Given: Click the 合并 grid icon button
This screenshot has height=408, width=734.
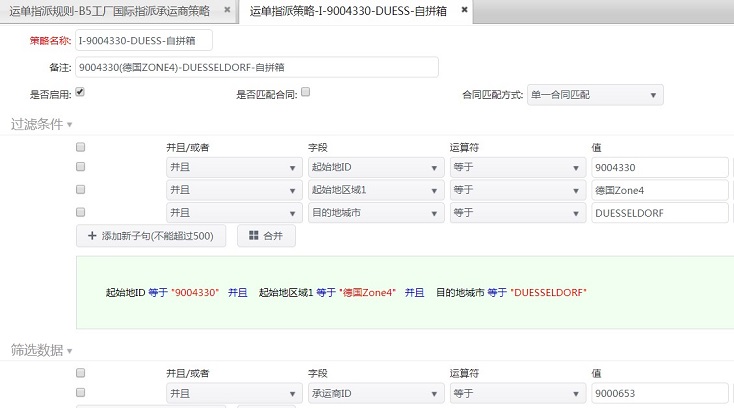Looking at the screenshot, I should (x=255, y=236).
